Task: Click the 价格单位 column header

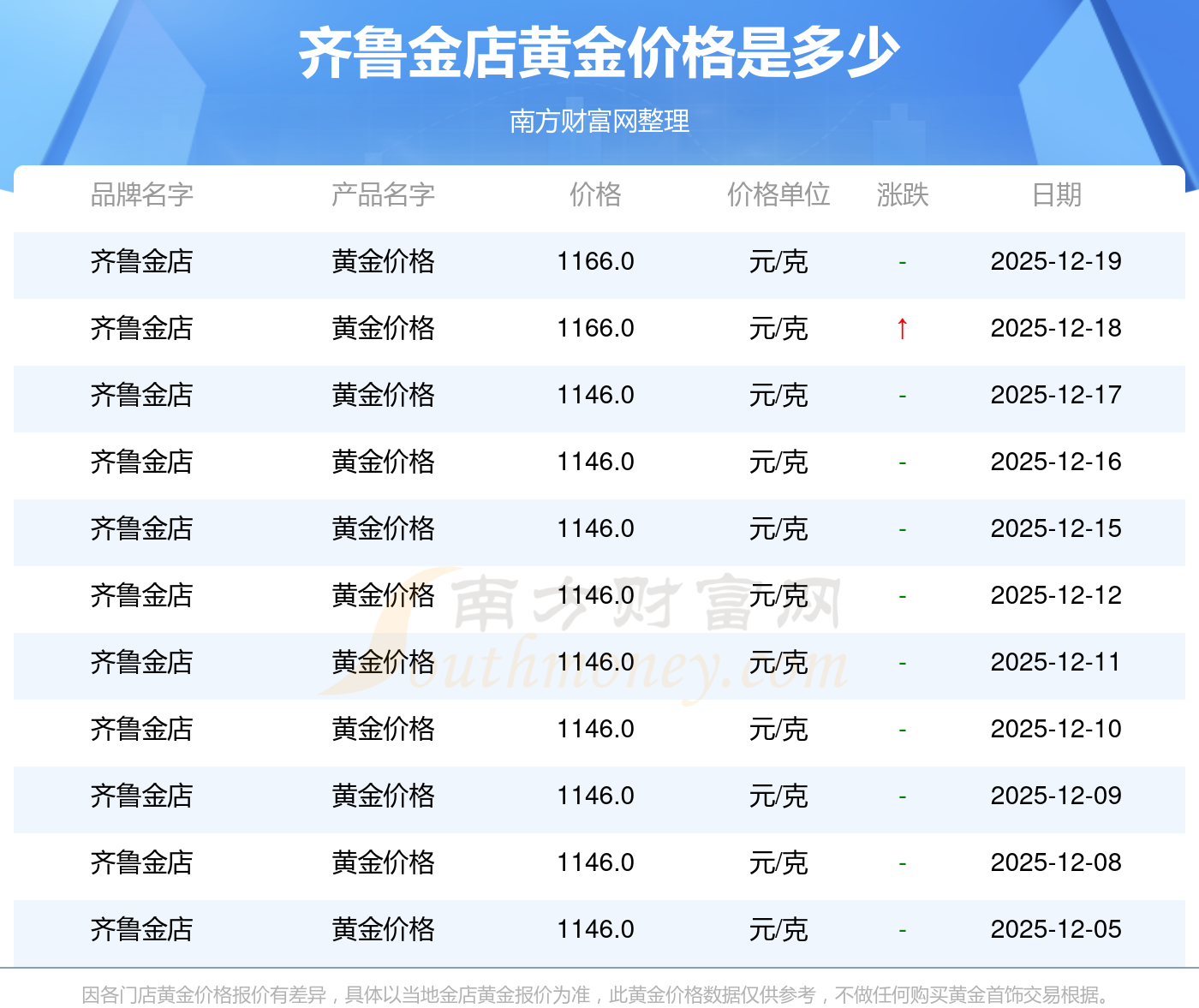Action: click(x=778, y=195)
